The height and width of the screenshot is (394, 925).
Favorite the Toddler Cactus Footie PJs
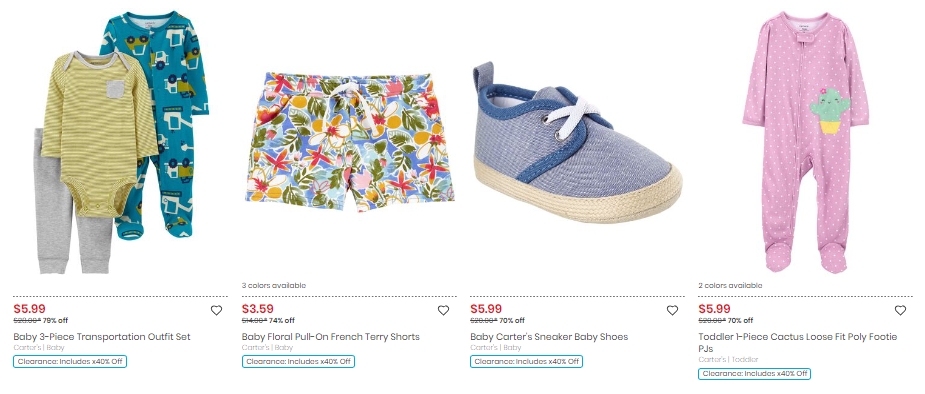900,310
